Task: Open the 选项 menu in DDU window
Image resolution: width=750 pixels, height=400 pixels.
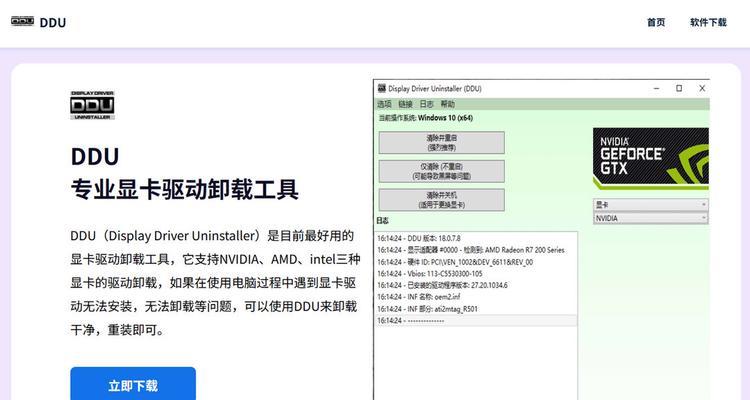Action: pos(384,104)
